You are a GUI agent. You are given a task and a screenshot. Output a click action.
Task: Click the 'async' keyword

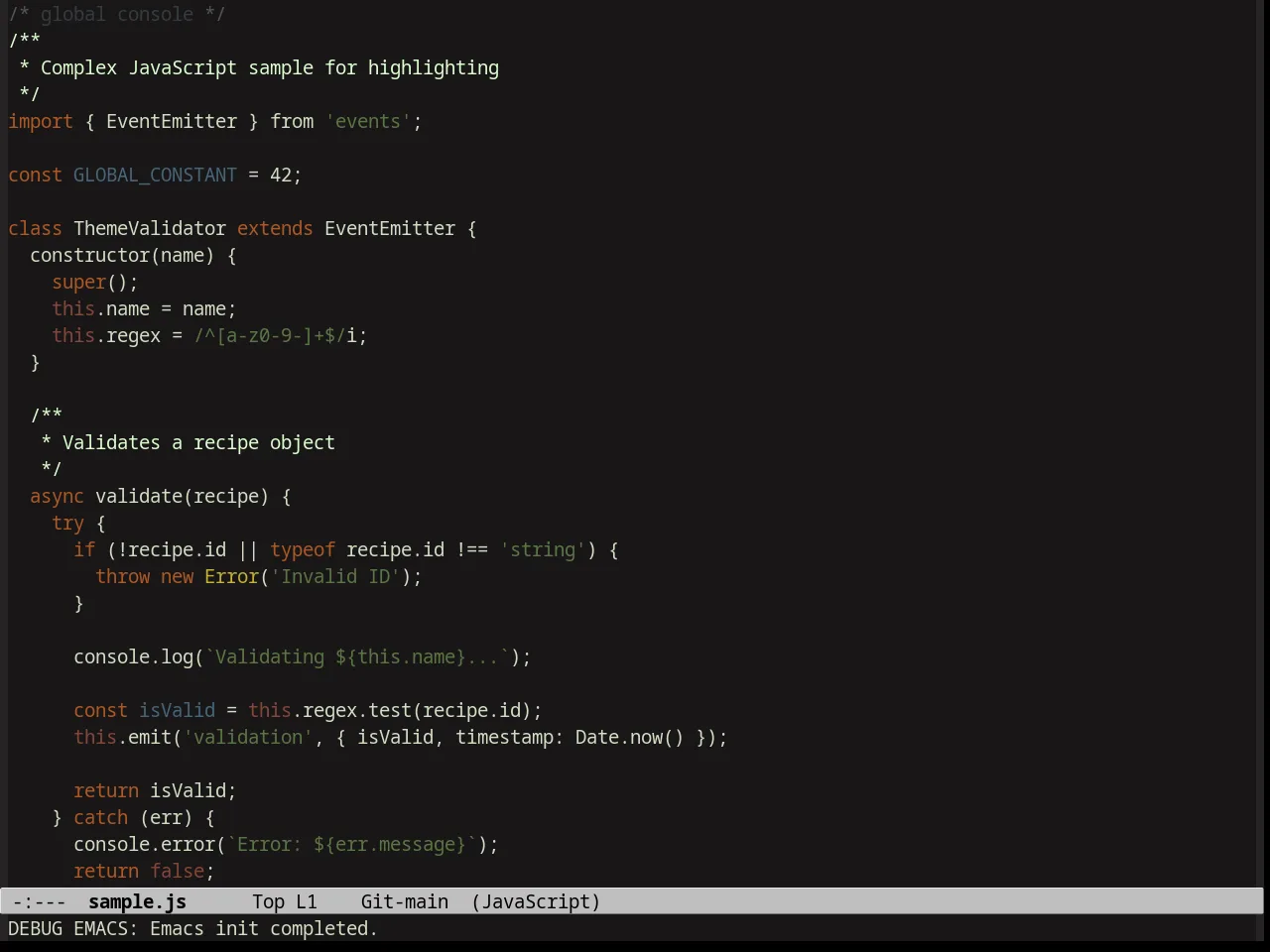pyautogui.click(x=57, y=496)
